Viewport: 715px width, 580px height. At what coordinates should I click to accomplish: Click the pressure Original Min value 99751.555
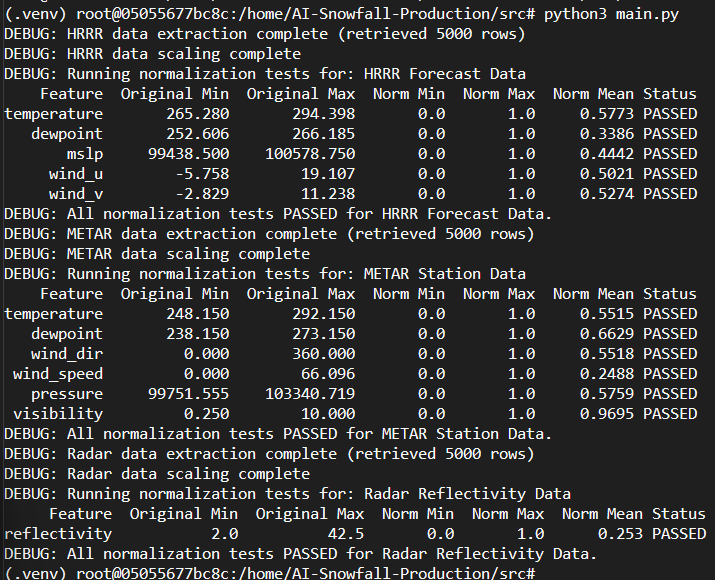188,394
